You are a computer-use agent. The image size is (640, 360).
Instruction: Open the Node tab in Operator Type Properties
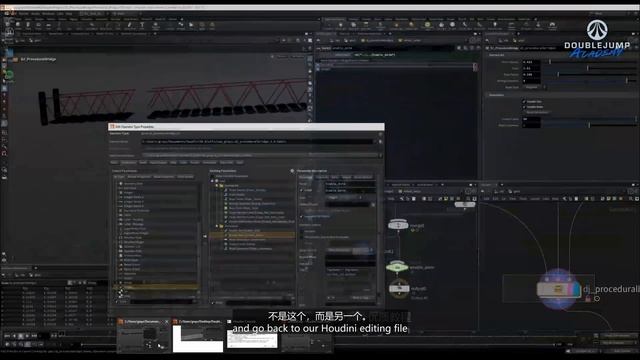click(143, 162)
